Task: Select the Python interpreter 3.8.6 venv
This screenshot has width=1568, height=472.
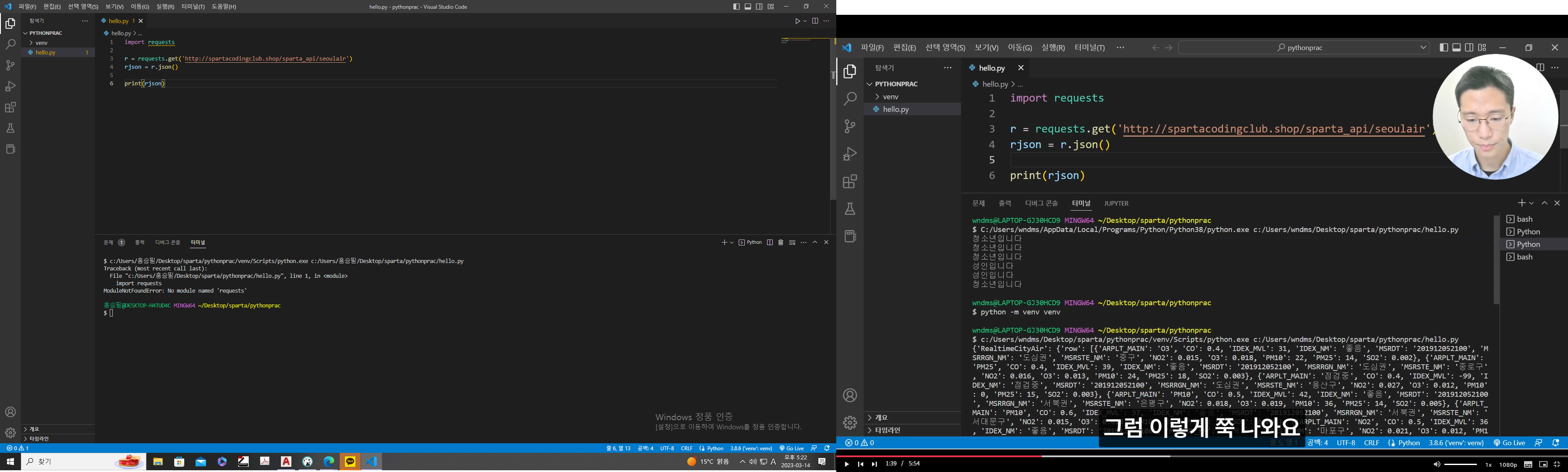Action: (x=751, y=448)
